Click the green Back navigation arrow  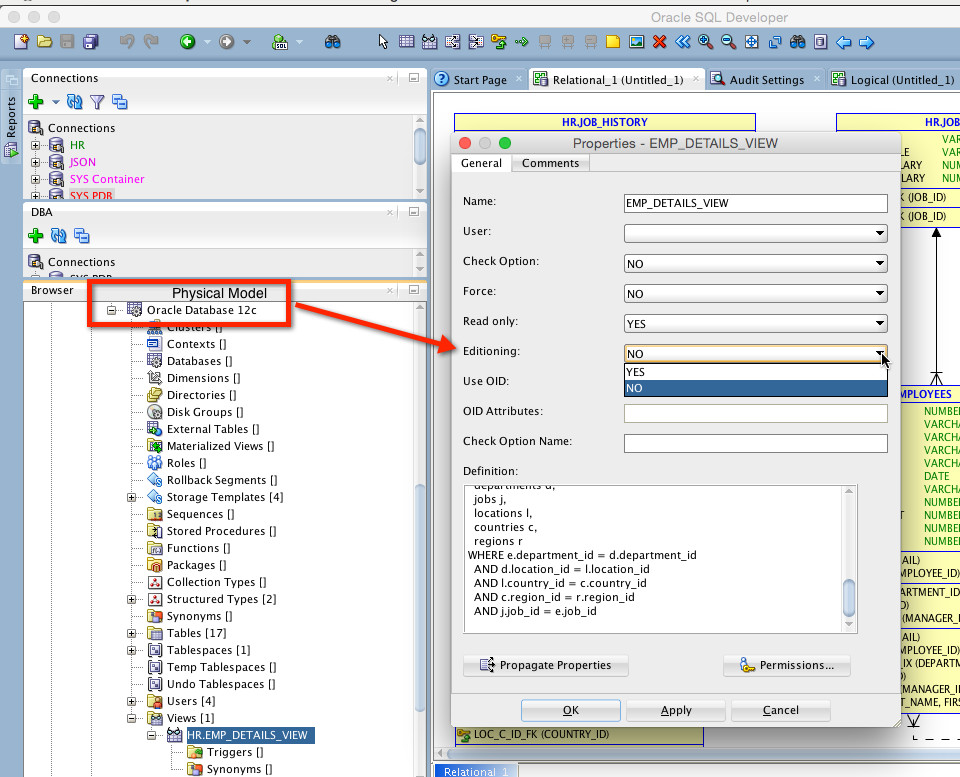coord(187,42)
